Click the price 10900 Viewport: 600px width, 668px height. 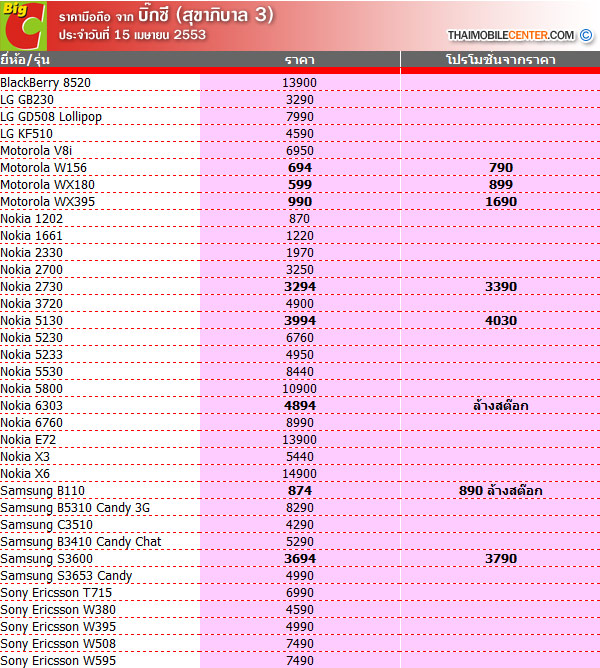coord(300,389)
